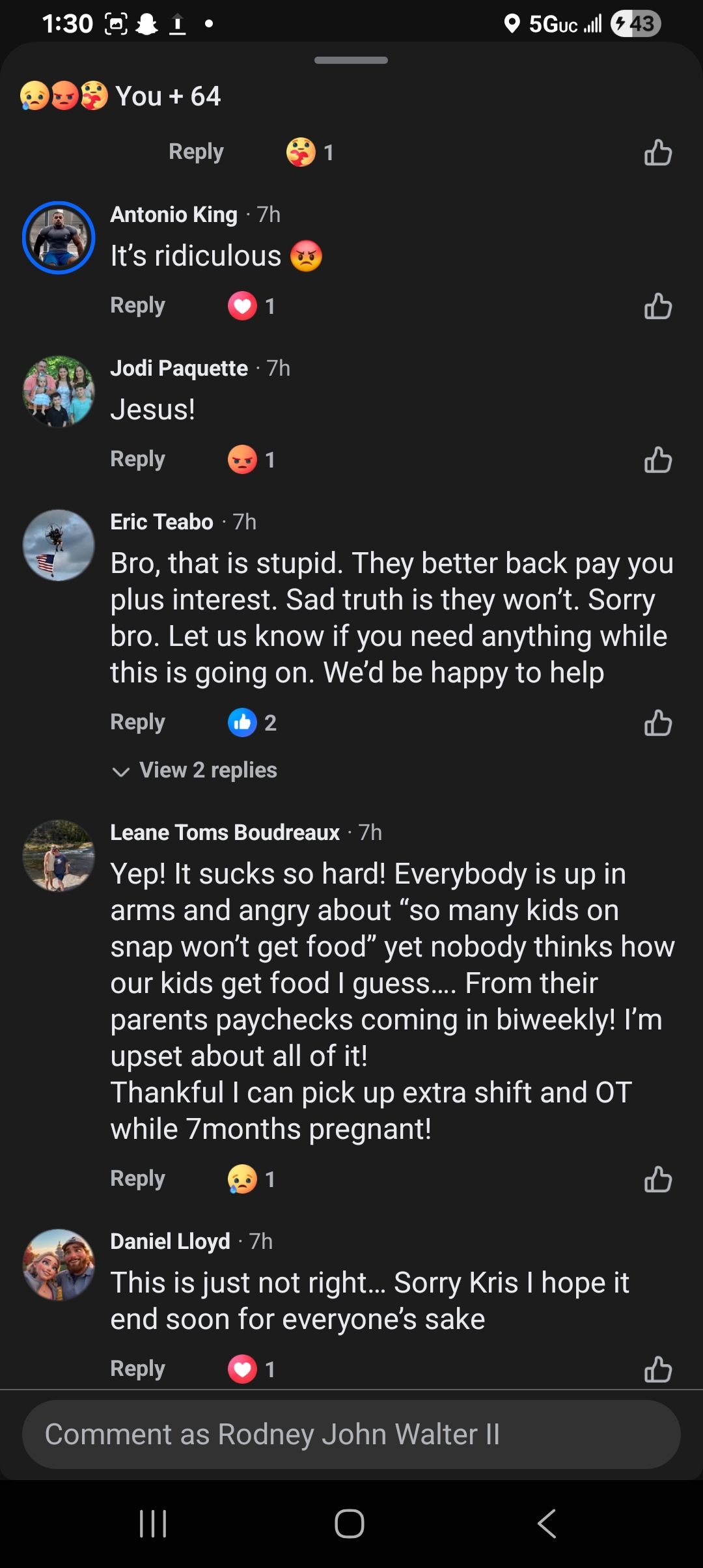The height and width of the screenshot is (1568, 703).
Task: Tap the comment field 'Comment as Rodney John Walter II'
Action: 351,1435
